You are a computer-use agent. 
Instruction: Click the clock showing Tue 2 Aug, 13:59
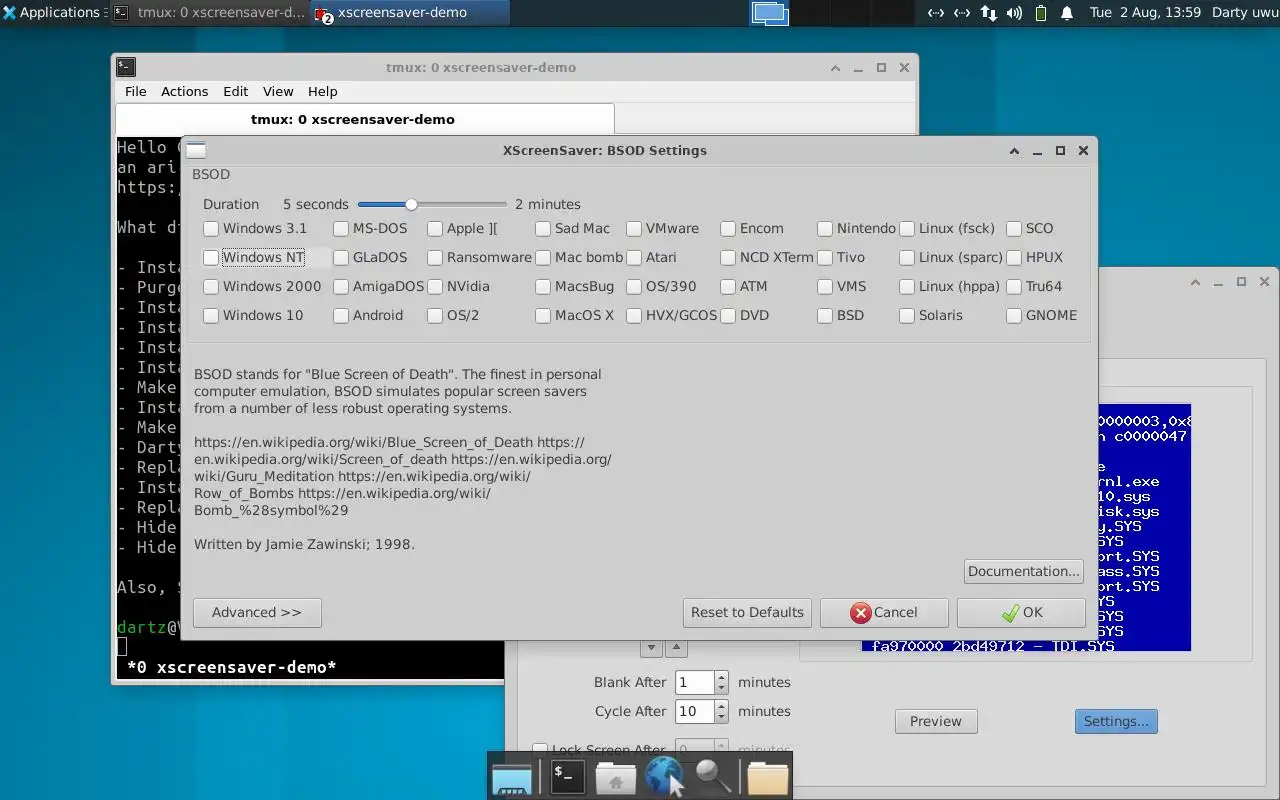(1145, 13)
